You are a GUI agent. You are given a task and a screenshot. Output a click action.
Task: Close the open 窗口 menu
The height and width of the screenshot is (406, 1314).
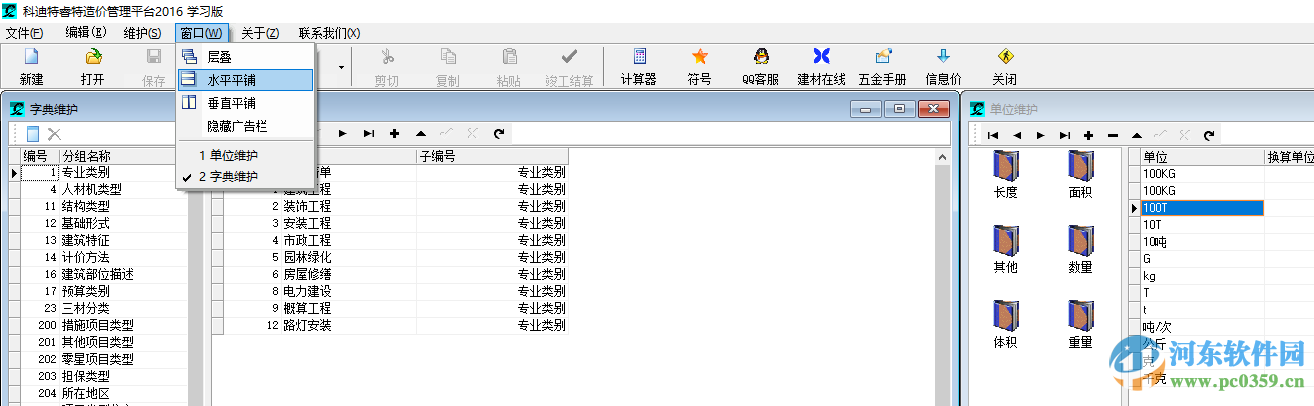coord(202,33)
